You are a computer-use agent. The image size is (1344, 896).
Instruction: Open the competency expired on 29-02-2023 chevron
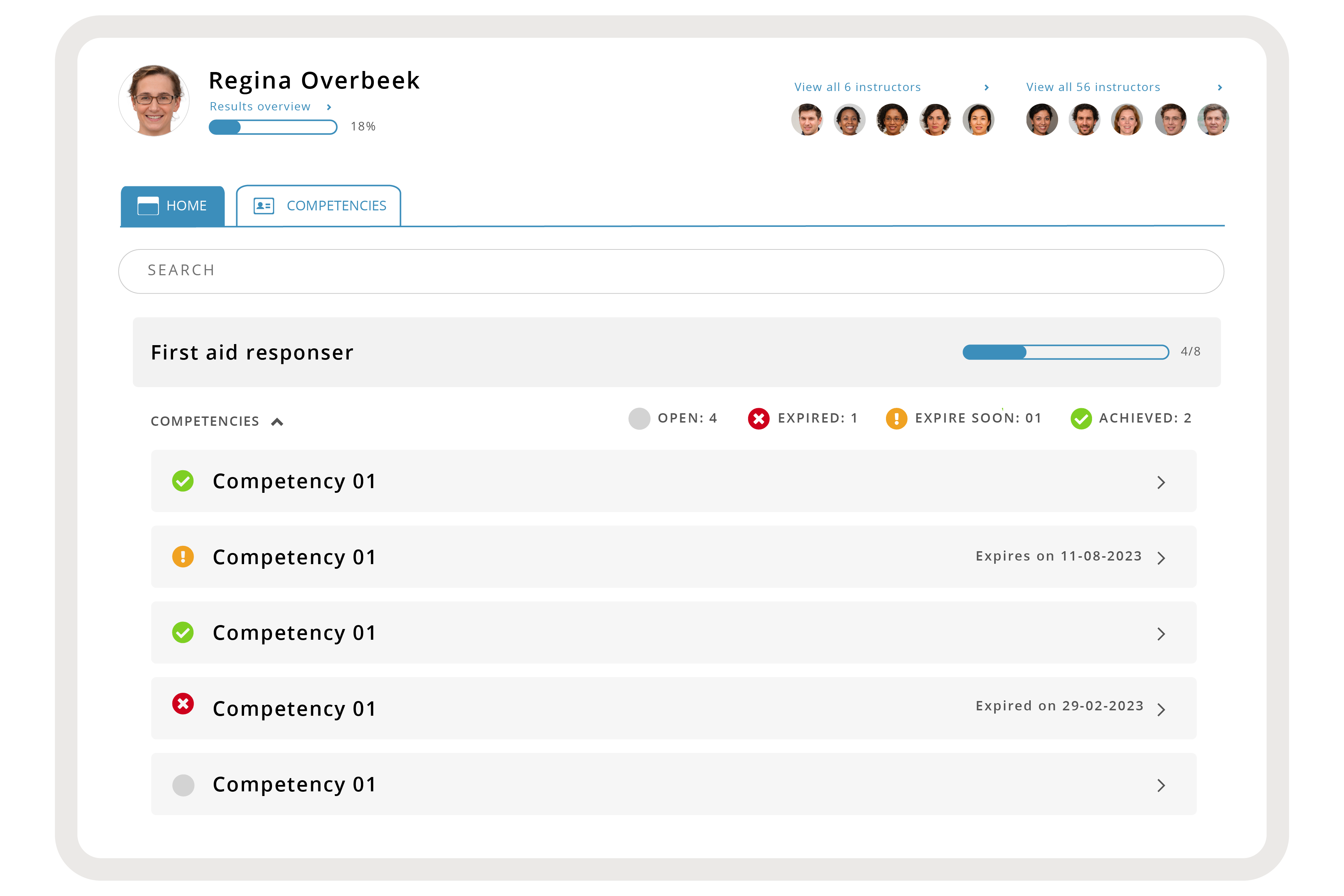pyautogui.click(x=1160, y=710)
